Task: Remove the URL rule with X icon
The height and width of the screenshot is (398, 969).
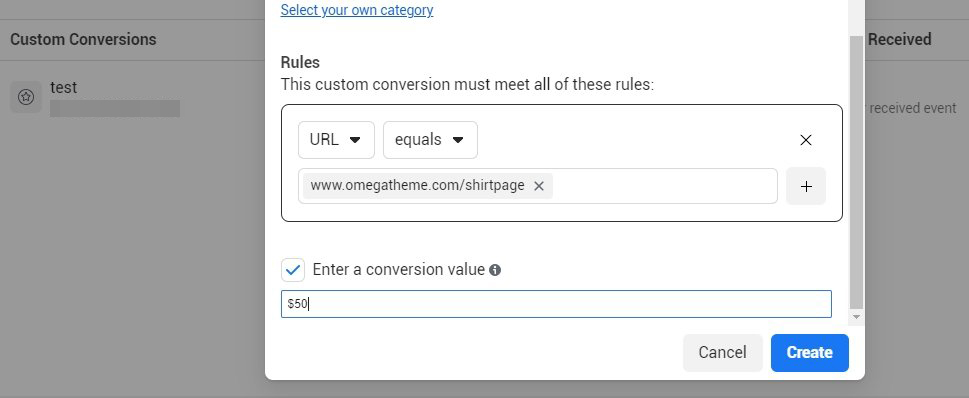Action: 805,140
